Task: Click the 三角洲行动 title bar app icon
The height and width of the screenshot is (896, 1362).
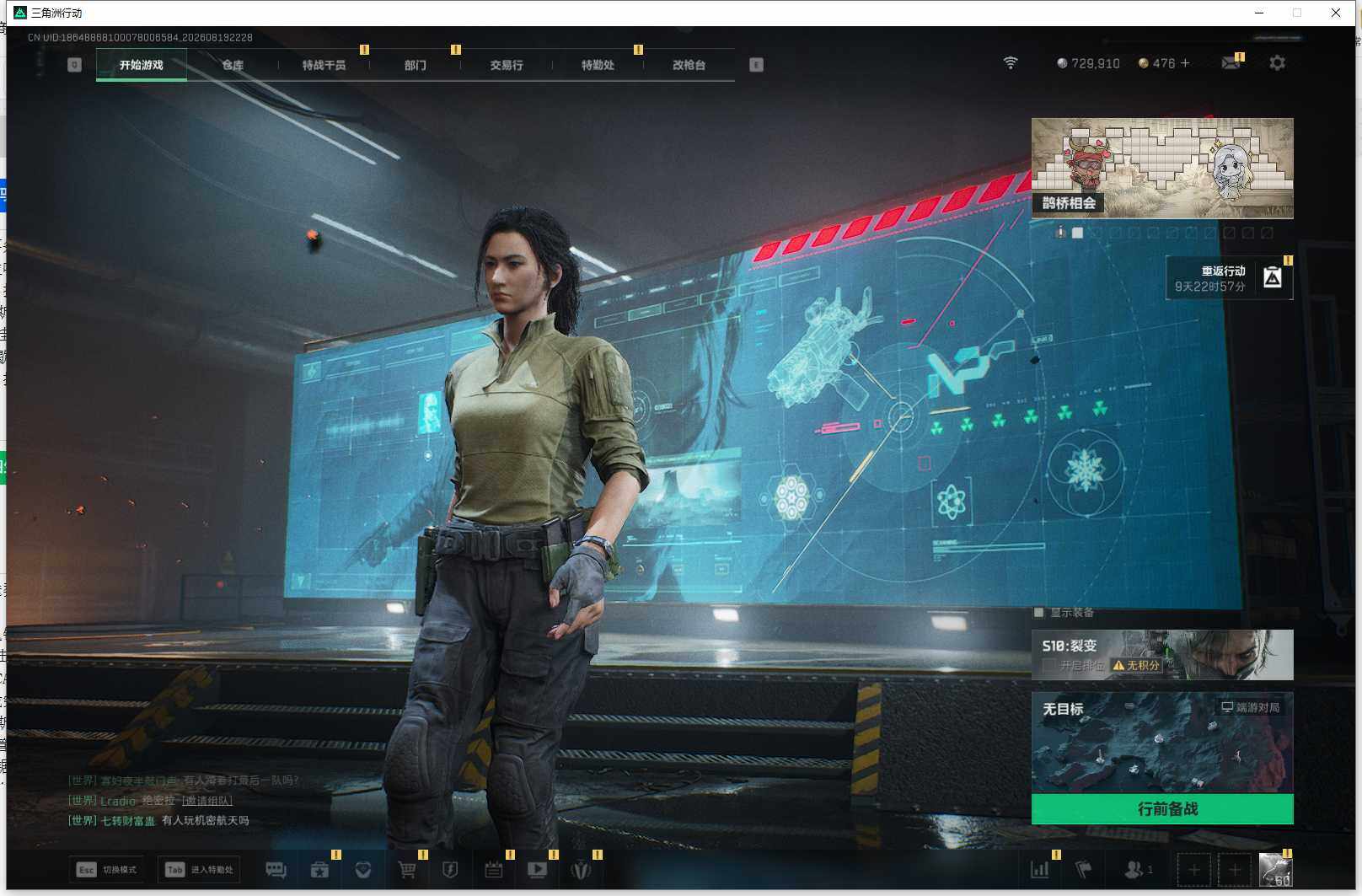Action: pos(20,13)
